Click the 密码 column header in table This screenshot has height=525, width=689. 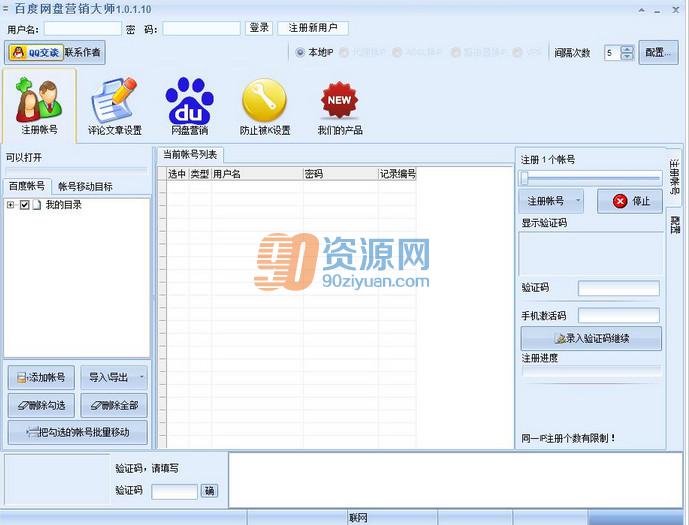pyautogui.click(x=341, y=174)
